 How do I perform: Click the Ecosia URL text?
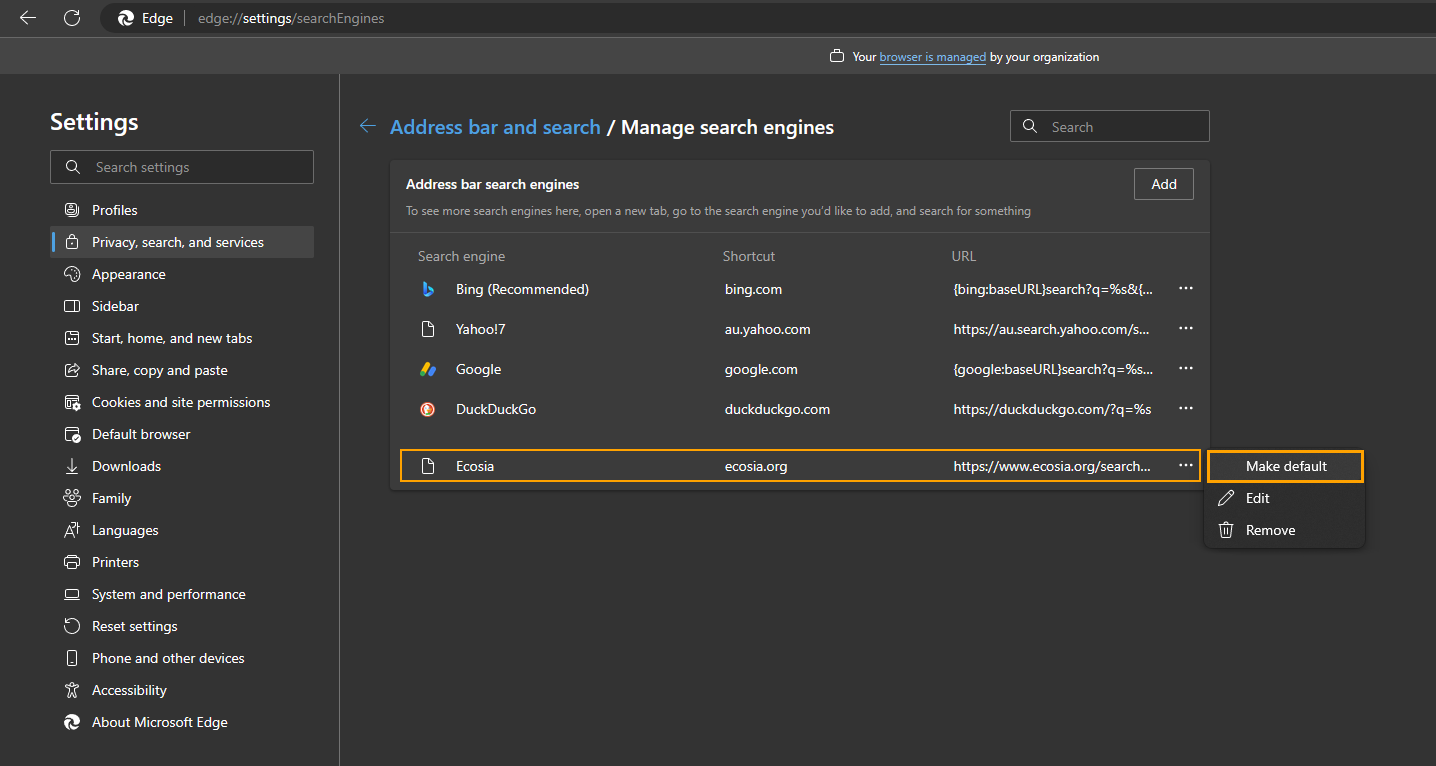click(x=1052, y=466)
